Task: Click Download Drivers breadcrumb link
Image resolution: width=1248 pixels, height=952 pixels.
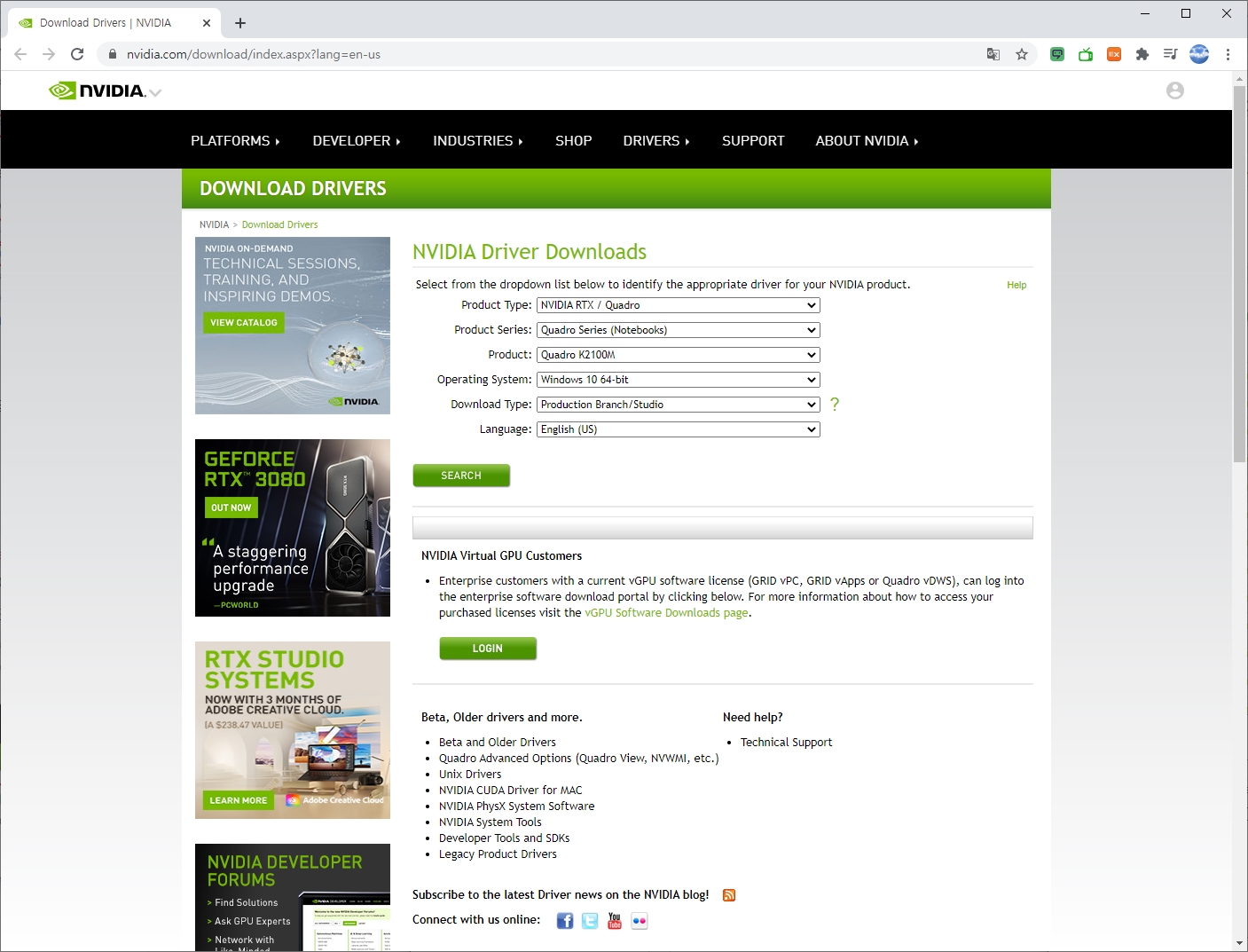Action: (279, 225)
